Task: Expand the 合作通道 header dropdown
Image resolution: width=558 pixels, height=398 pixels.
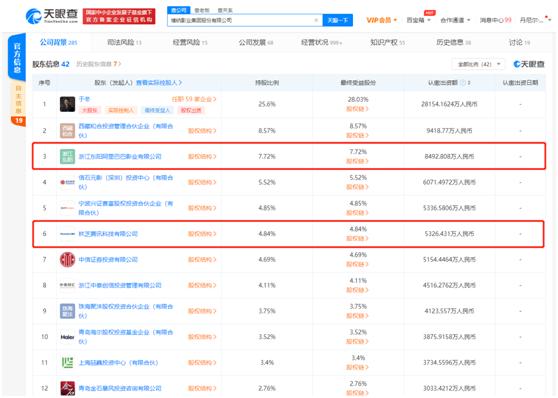Action: [x=455, y=20]
